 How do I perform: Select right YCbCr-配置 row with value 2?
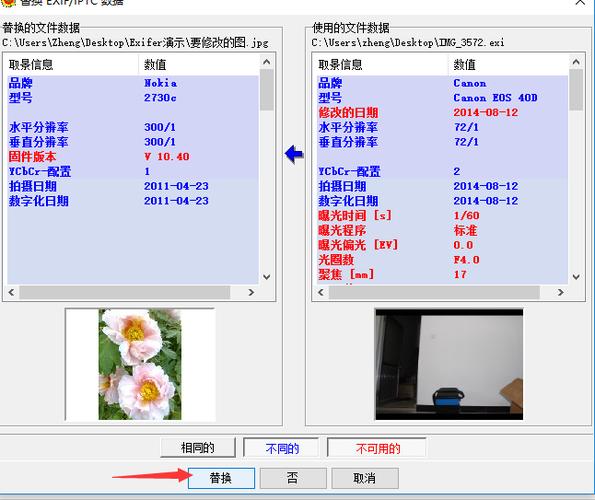442,171
